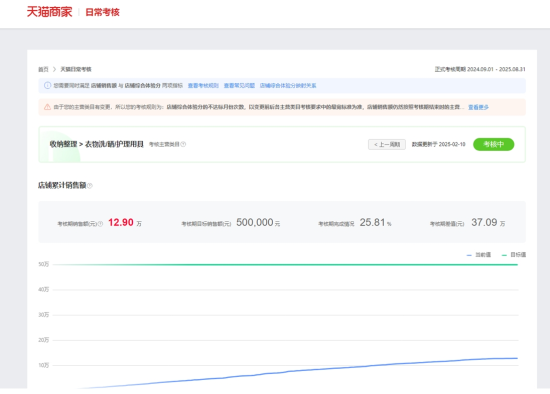This screenshot has height=394, width=550.
Task: Click breadcrumb chevron after 首页
Action: tap(54, 69)
